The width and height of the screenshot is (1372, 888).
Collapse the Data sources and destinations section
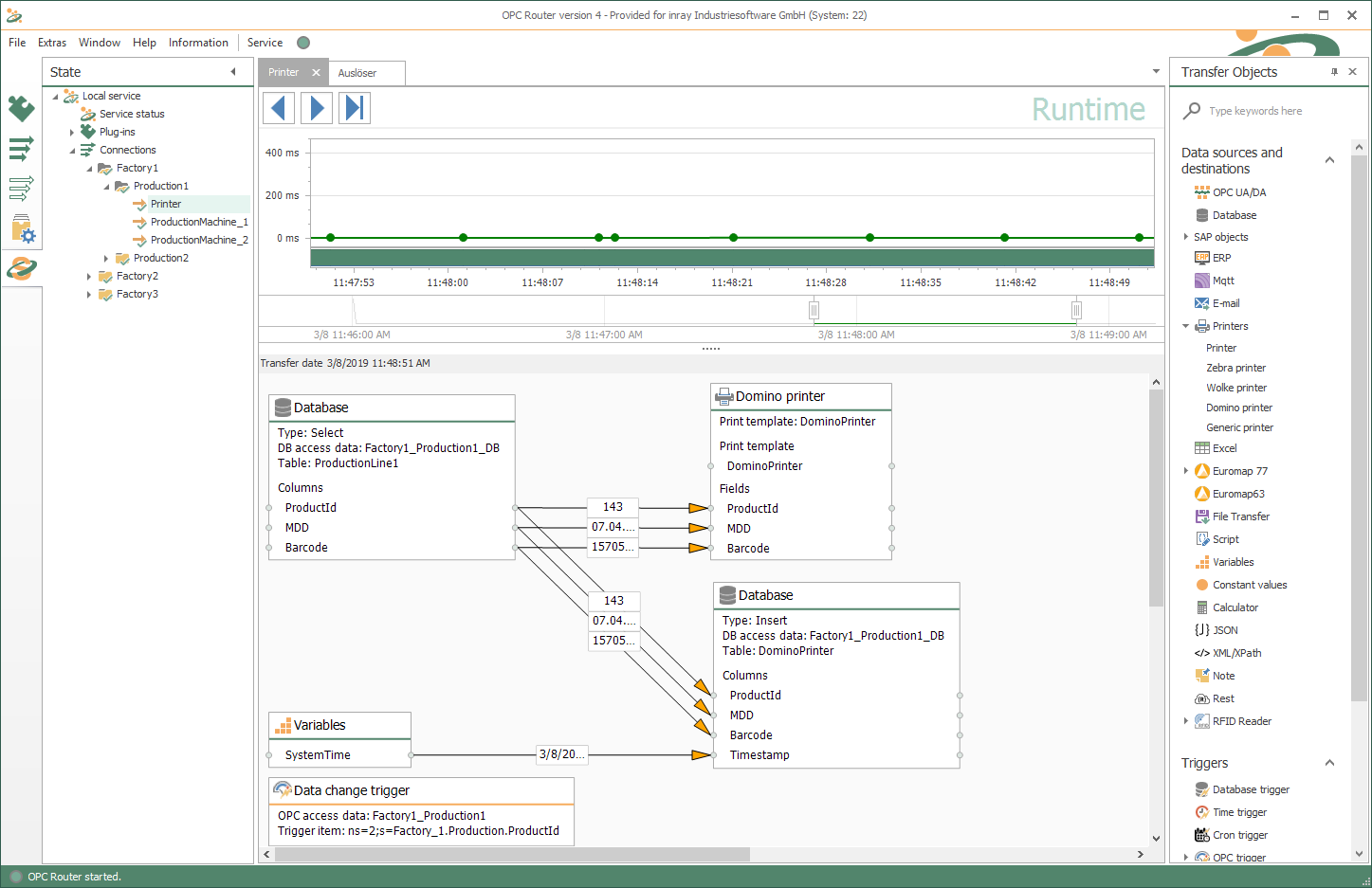click(x=1329, y=160)
